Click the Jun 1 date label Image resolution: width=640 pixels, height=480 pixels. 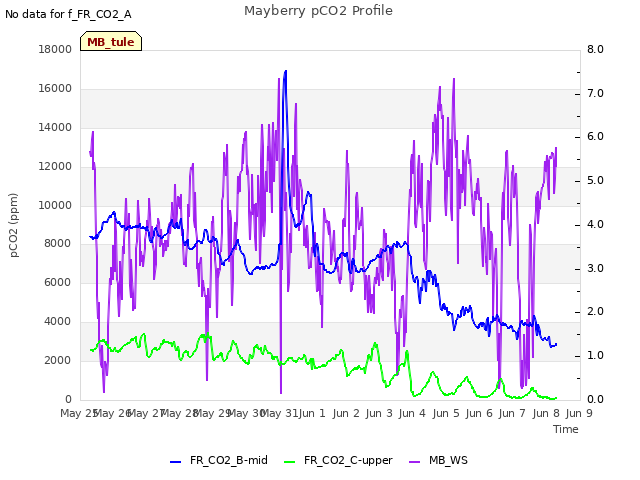312,414
